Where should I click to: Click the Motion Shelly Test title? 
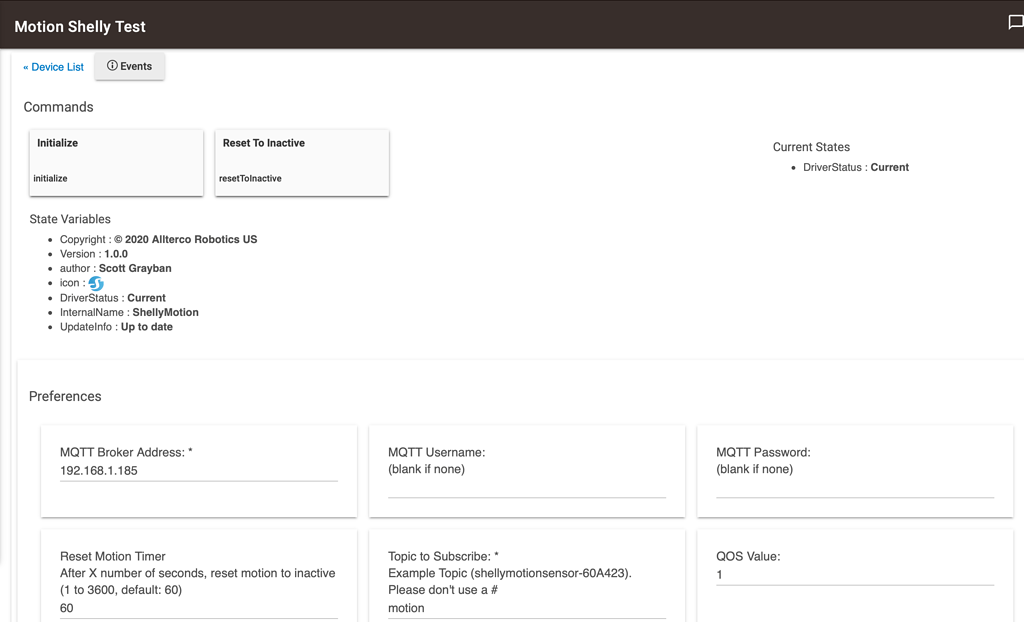(79, 27)
